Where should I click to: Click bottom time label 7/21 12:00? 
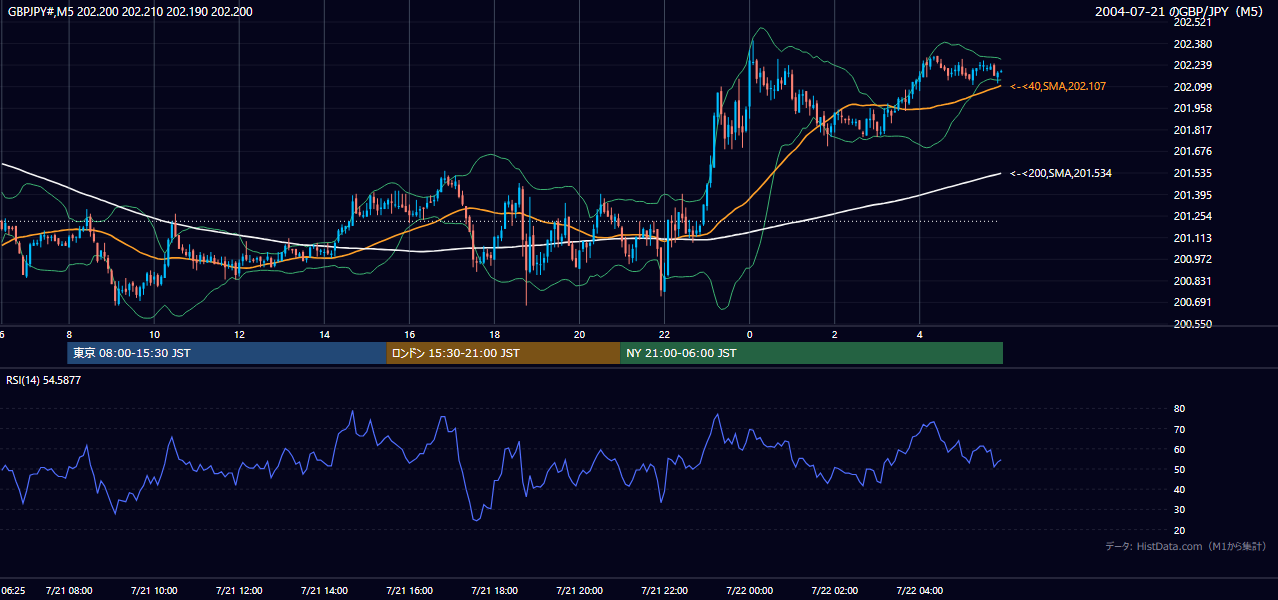[239, 591]
